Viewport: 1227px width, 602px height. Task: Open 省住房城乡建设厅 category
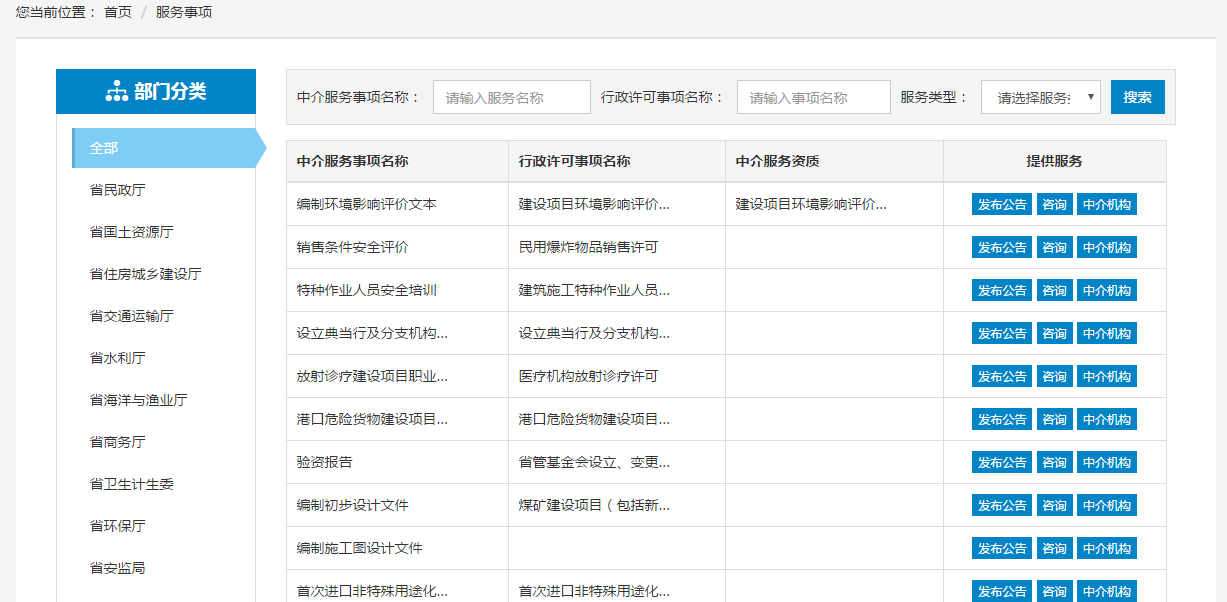pyautogui.click(x=145, y=274)
